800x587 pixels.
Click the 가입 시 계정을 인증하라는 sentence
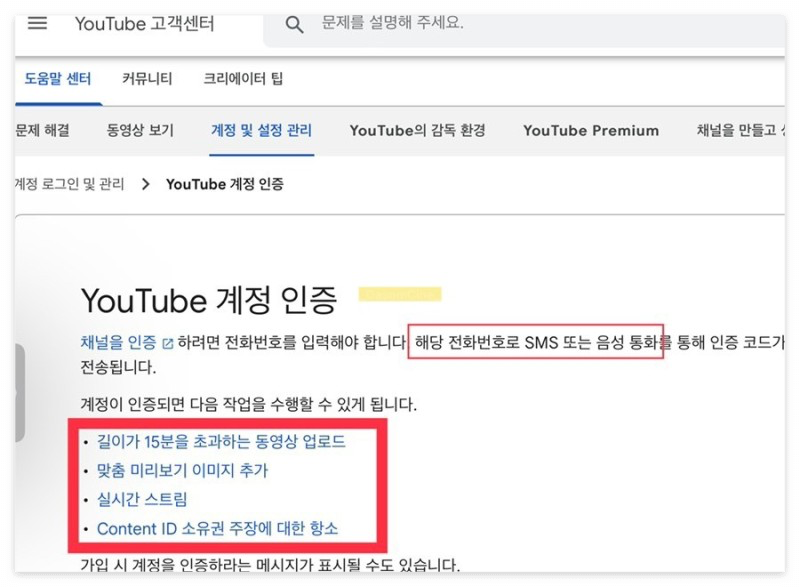point(270,565)
